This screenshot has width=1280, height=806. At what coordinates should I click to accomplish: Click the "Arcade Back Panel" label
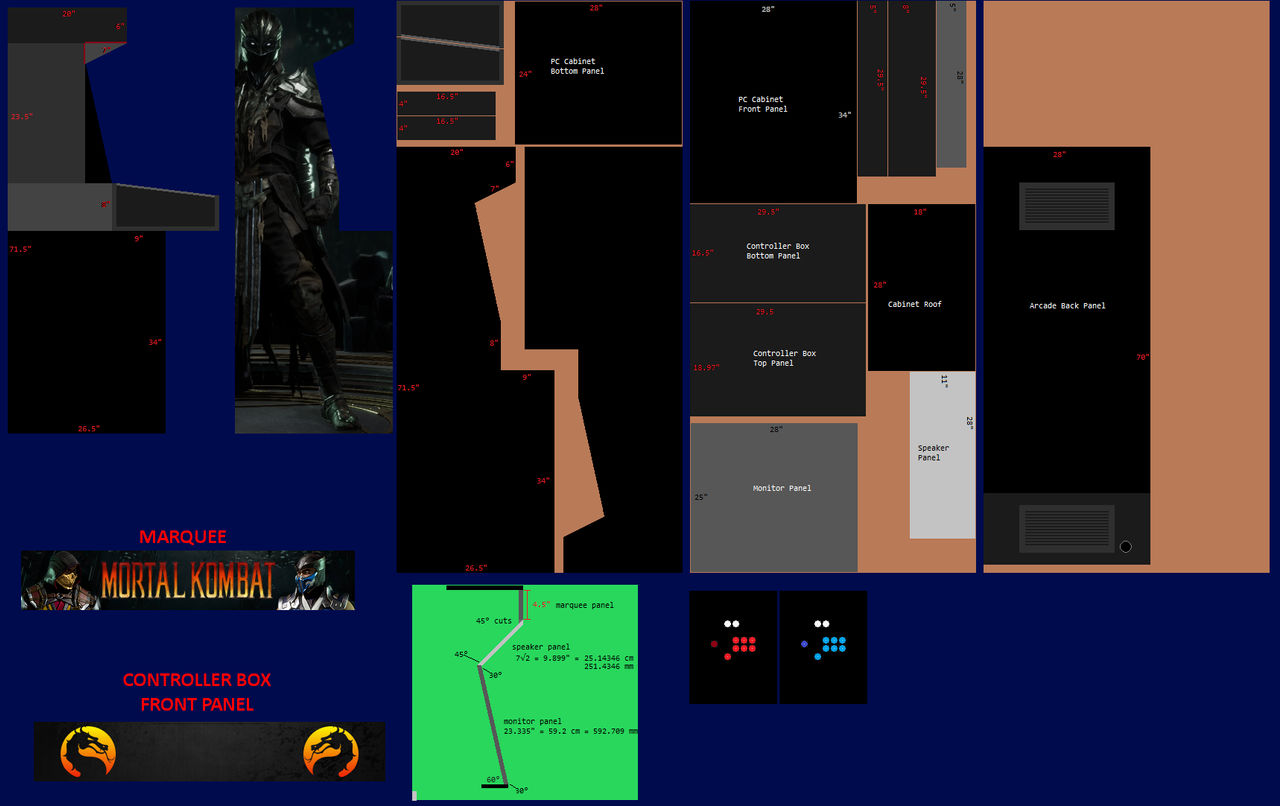1068,306
